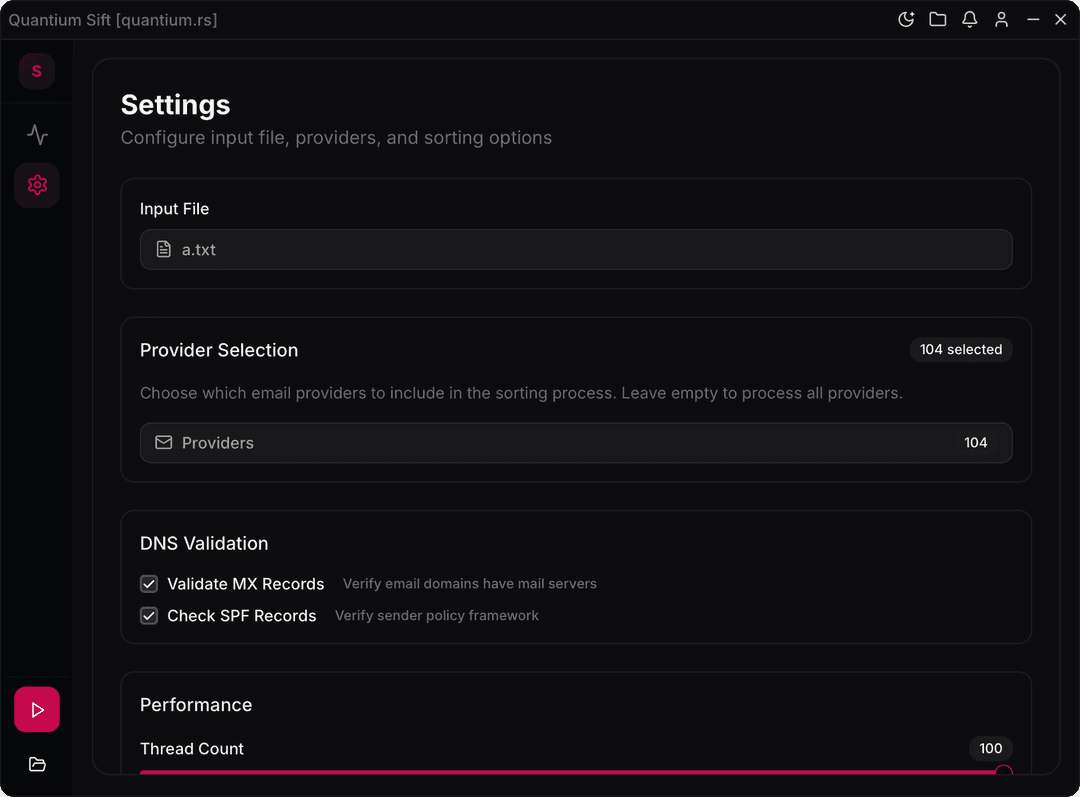Open the activity pulse view in sidebar
Viewport: 1080px width, 797px height.
37,134
